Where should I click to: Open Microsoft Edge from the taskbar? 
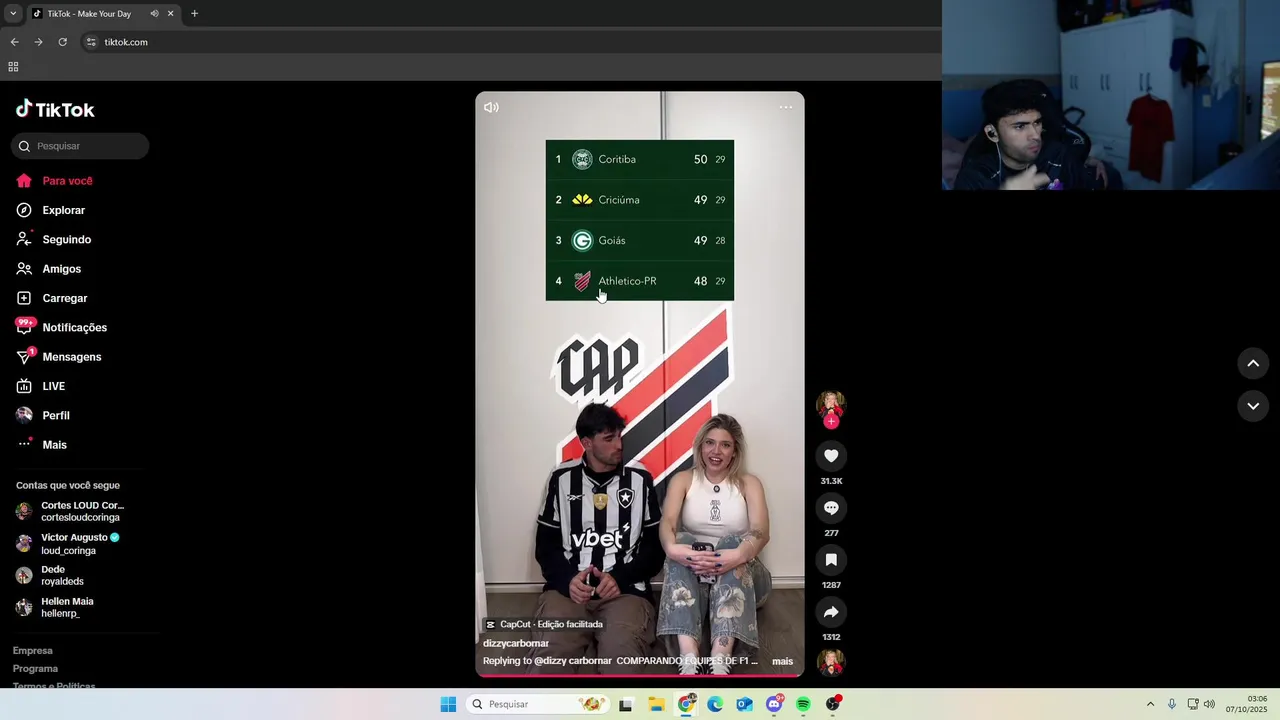click(x=715, y=704)
